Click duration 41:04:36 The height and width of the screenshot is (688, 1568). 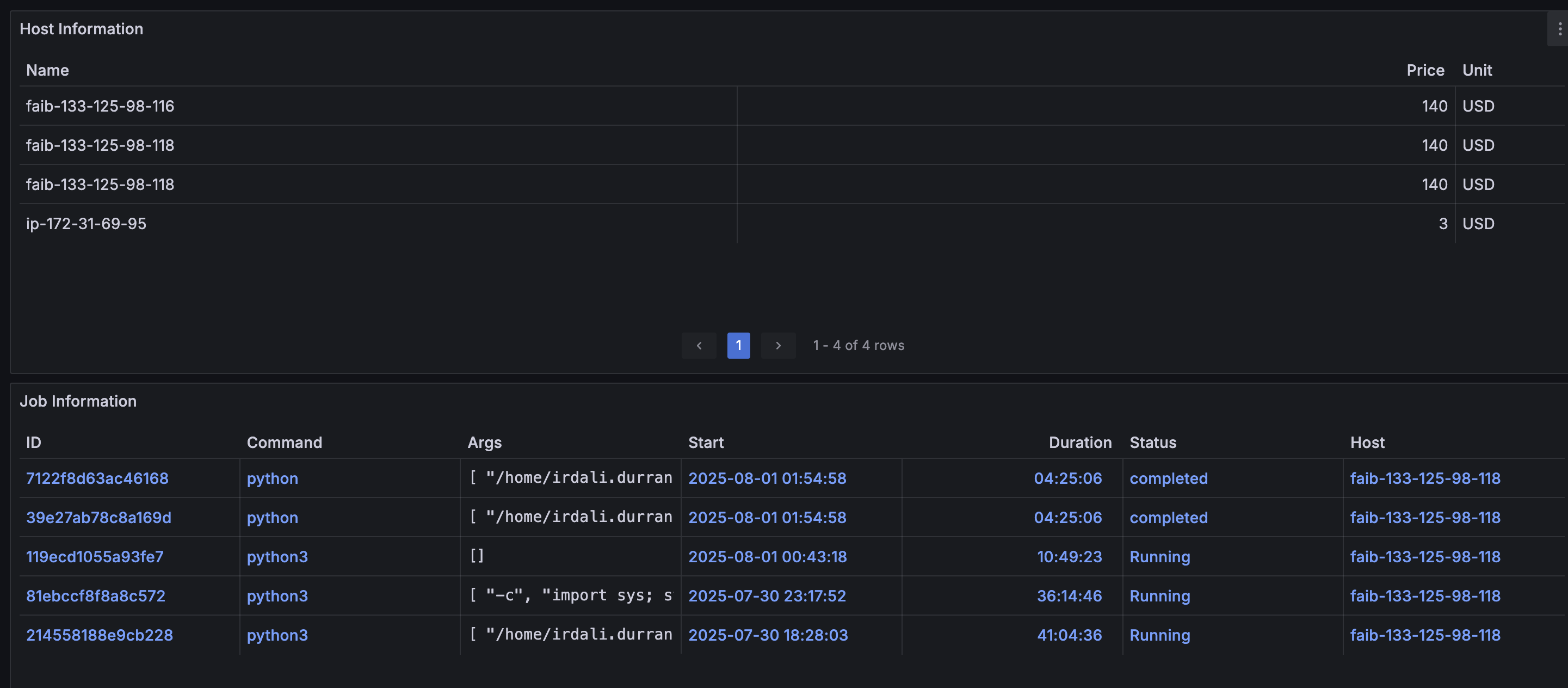[1070, 635]
